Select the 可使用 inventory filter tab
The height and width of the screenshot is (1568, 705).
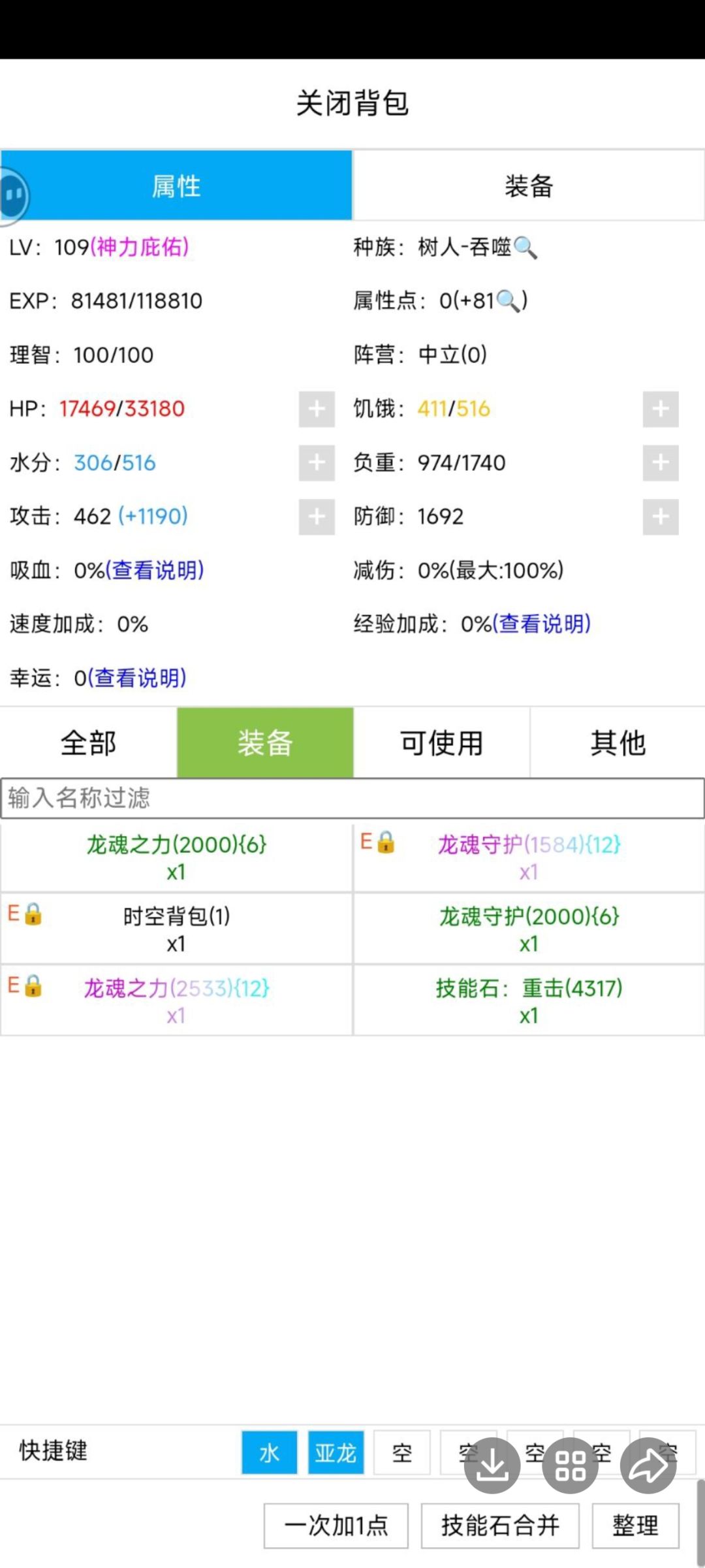[441, 743]
